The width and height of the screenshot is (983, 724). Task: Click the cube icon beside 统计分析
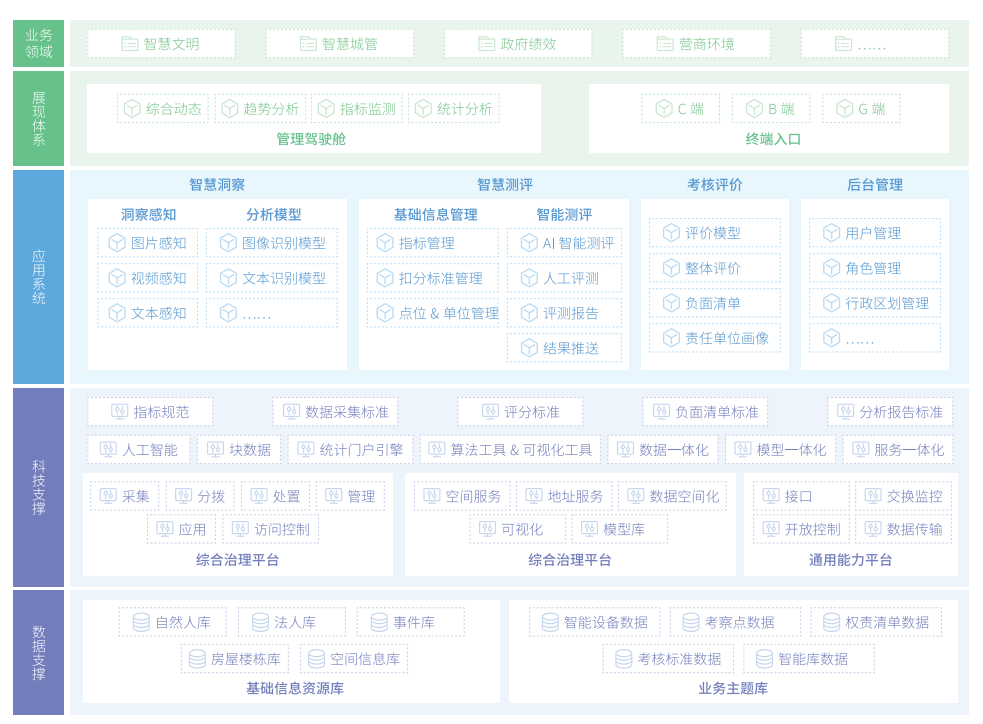(423, 108)
